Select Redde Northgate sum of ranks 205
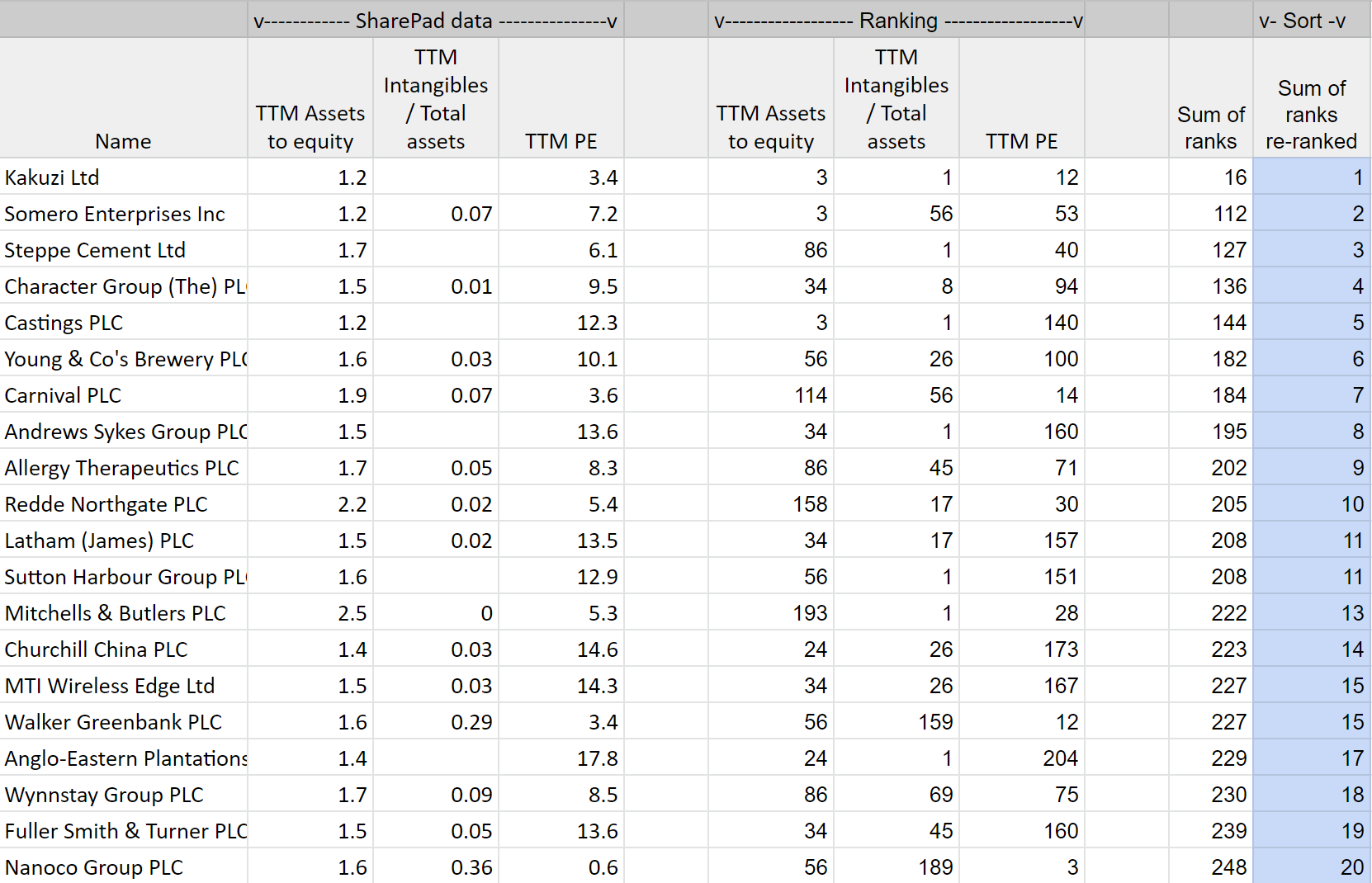The image size is (1372, 883). [x=1211, y=503]
